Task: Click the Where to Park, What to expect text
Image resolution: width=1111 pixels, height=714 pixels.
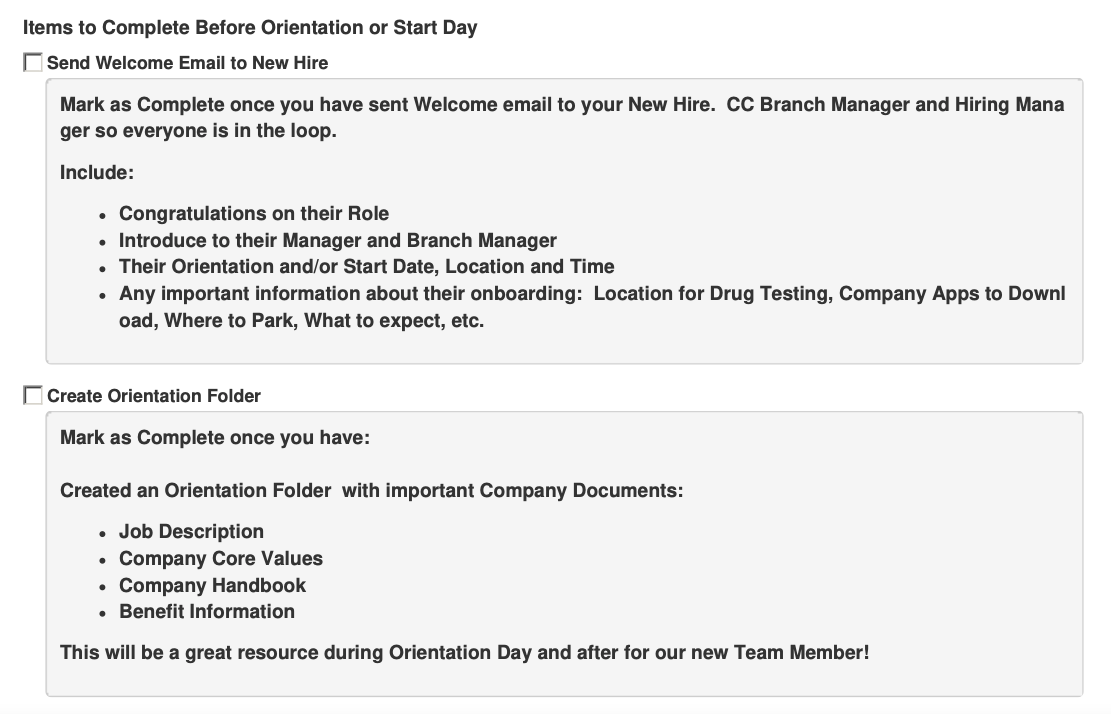Action: coord(324,321)
